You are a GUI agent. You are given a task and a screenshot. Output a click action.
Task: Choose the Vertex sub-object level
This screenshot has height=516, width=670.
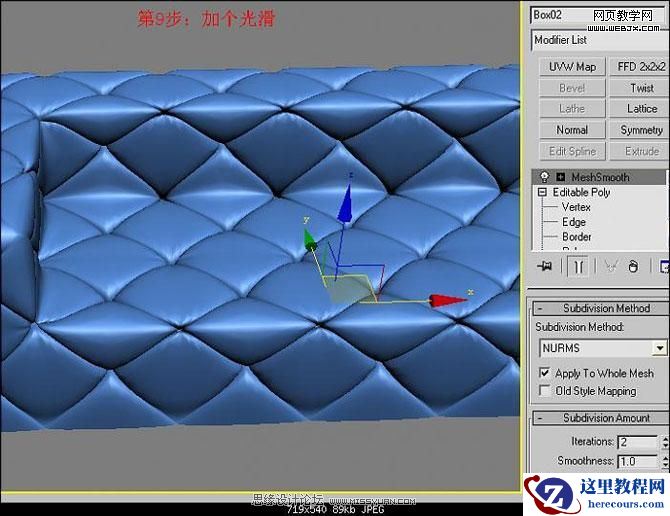(x=576, y=207)
